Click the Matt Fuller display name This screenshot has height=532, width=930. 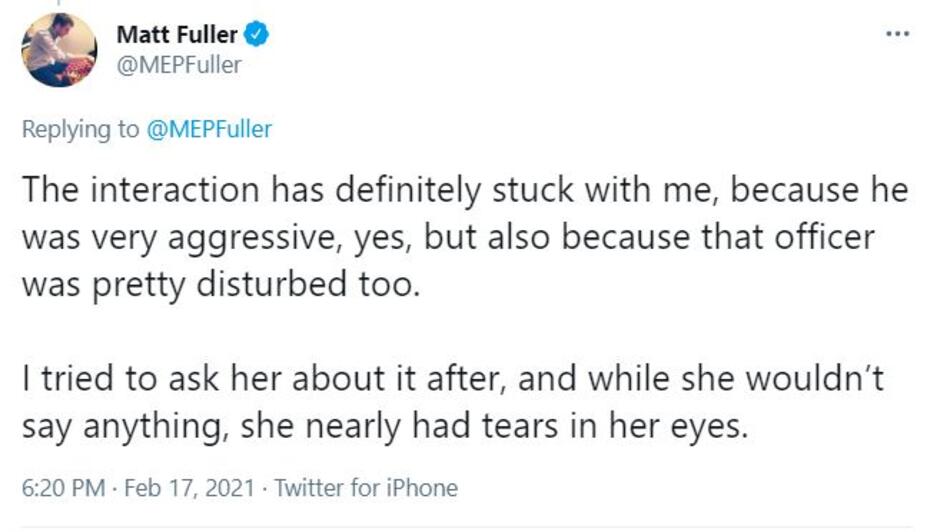coord(177,34)
